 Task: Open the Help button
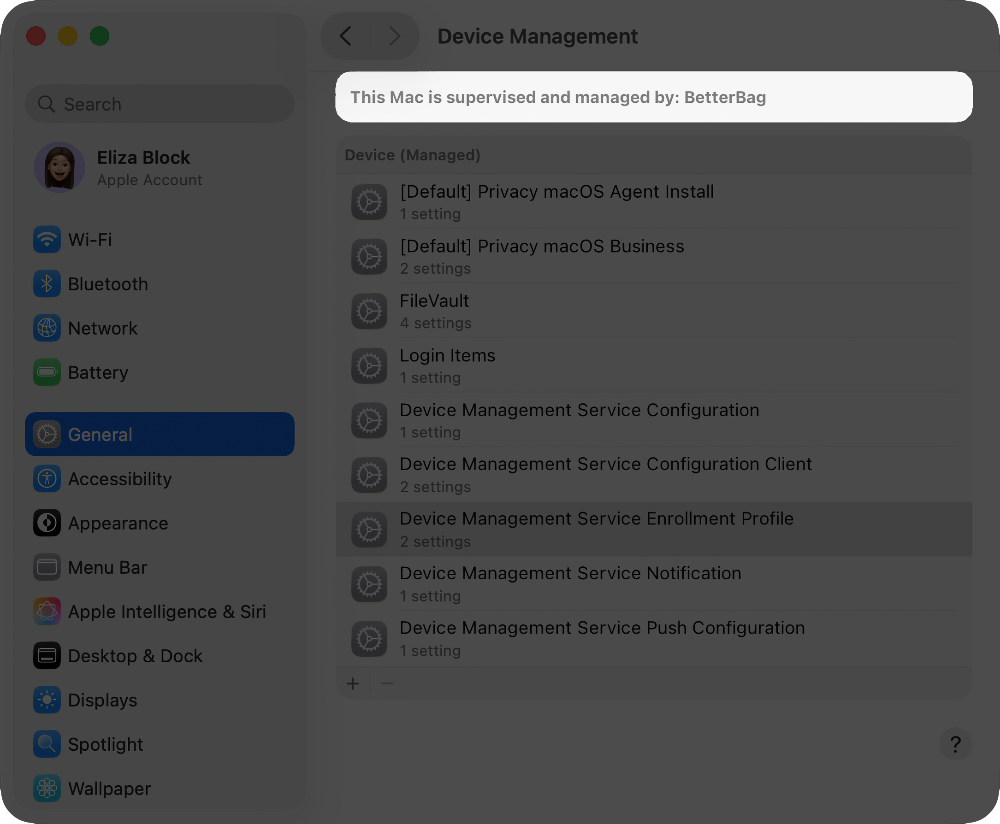pos(955,744)
